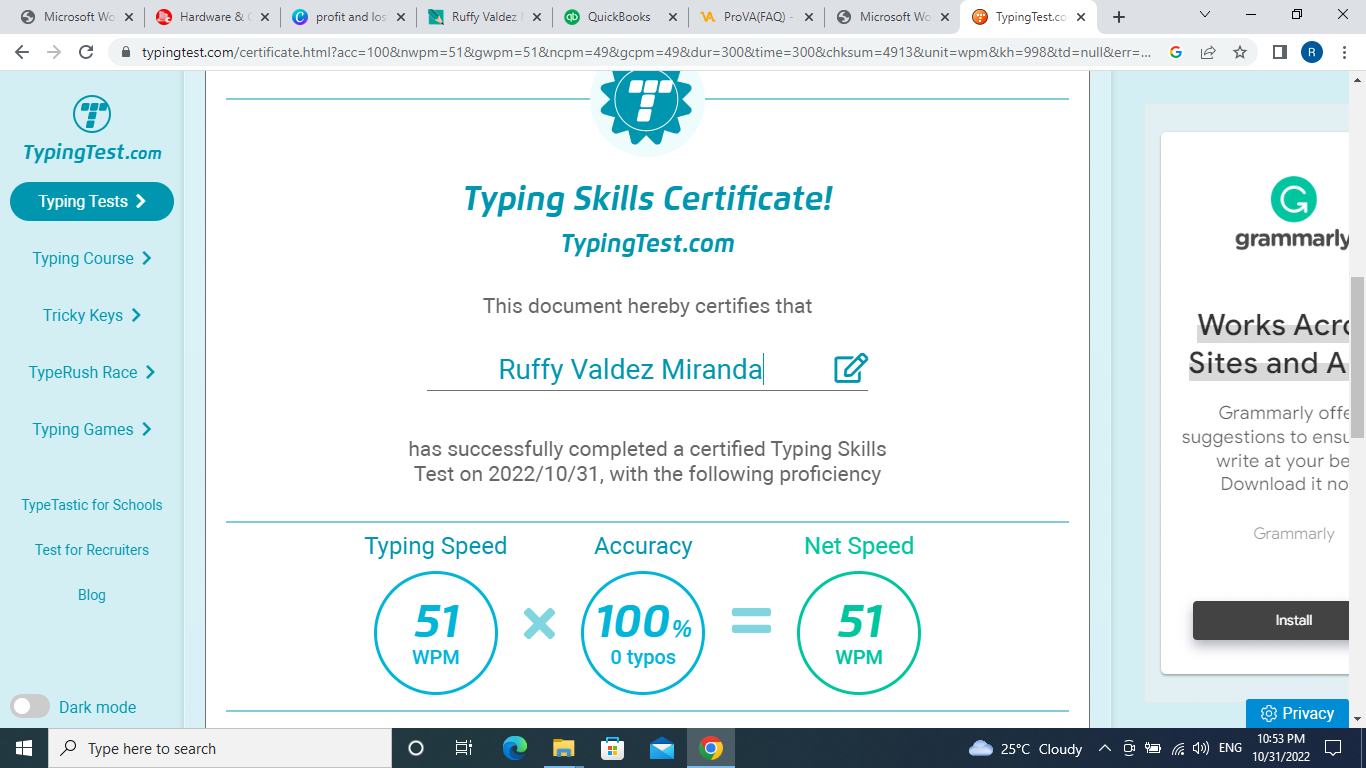Open the Windows Start menu
This screenshot has height=768, width=1366.
(x=24, y=748)
